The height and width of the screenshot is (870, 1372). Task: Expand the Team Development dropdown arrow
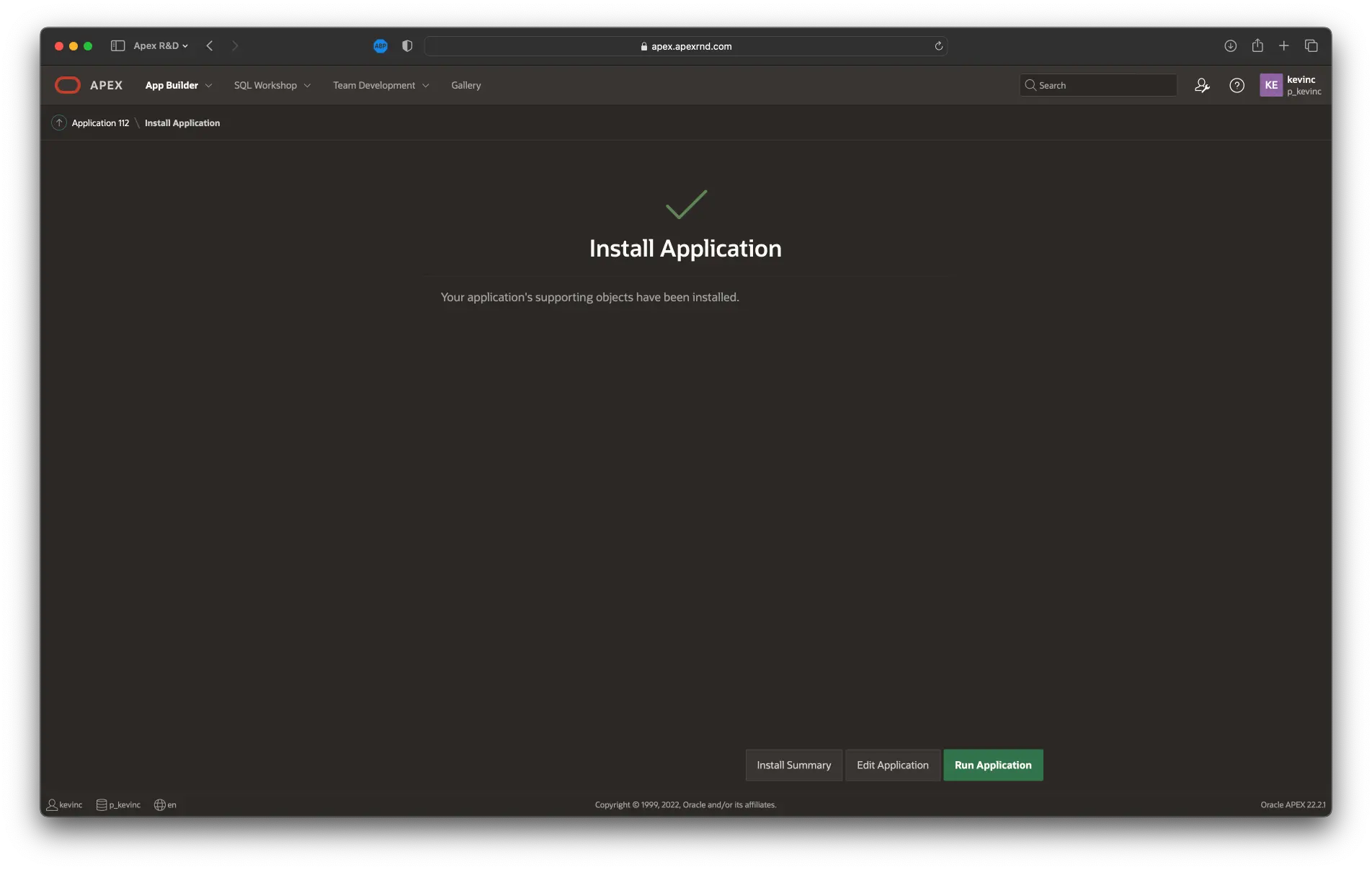(x=426, y=86)
